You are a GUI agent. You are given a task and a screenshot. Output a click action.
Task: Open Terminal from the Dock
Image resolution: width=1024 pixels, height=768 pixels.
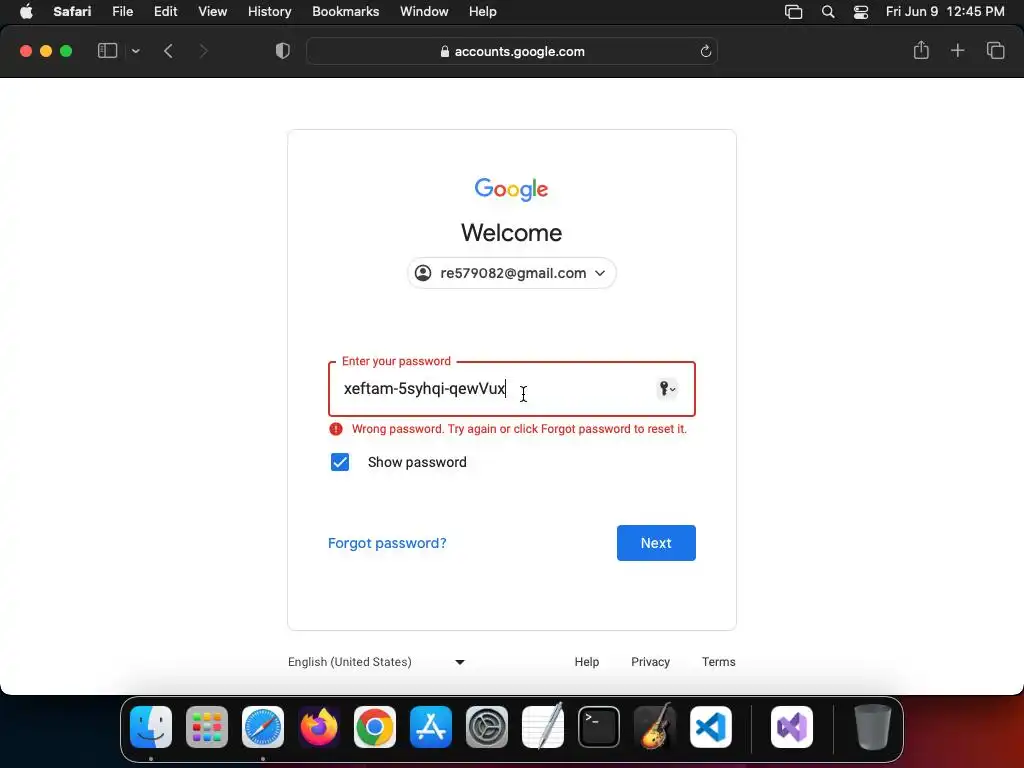599,727
